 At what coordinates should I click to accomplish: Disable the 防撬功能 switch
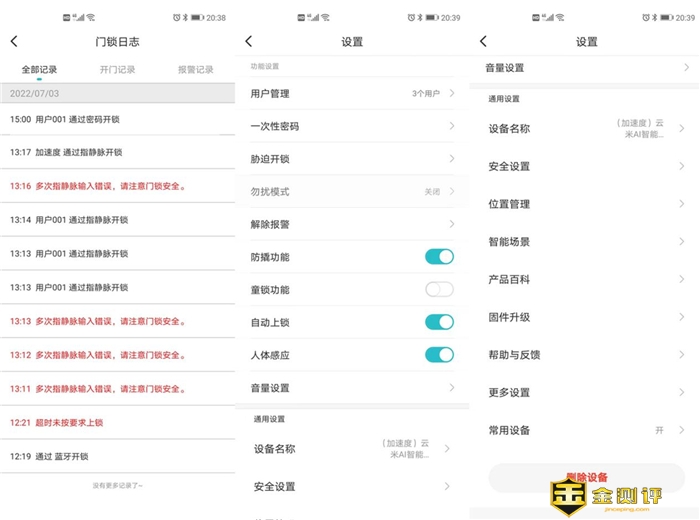[439, 257]
